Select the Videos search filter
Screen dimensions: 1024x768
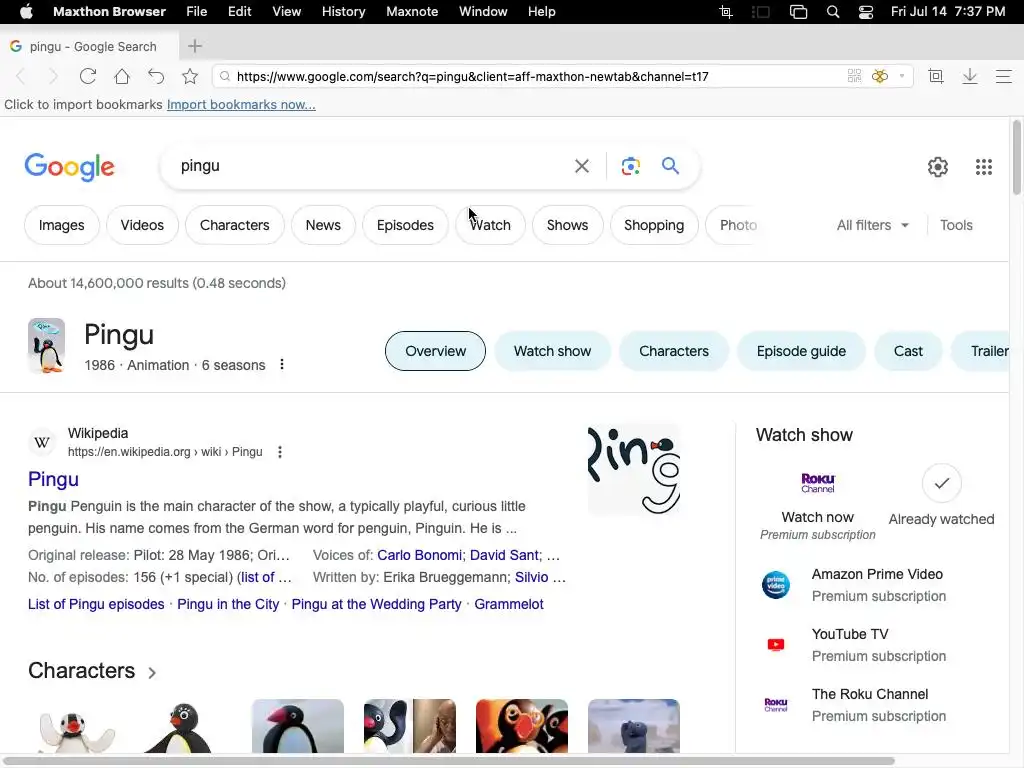(142, 225)
